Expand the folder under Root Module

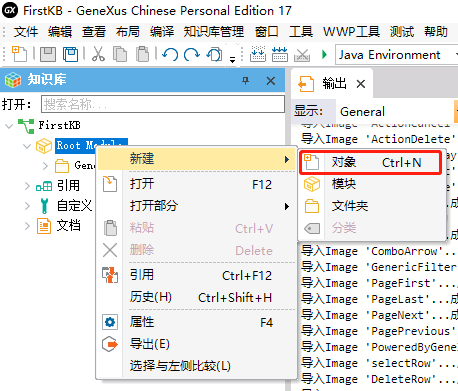(45, 166)
